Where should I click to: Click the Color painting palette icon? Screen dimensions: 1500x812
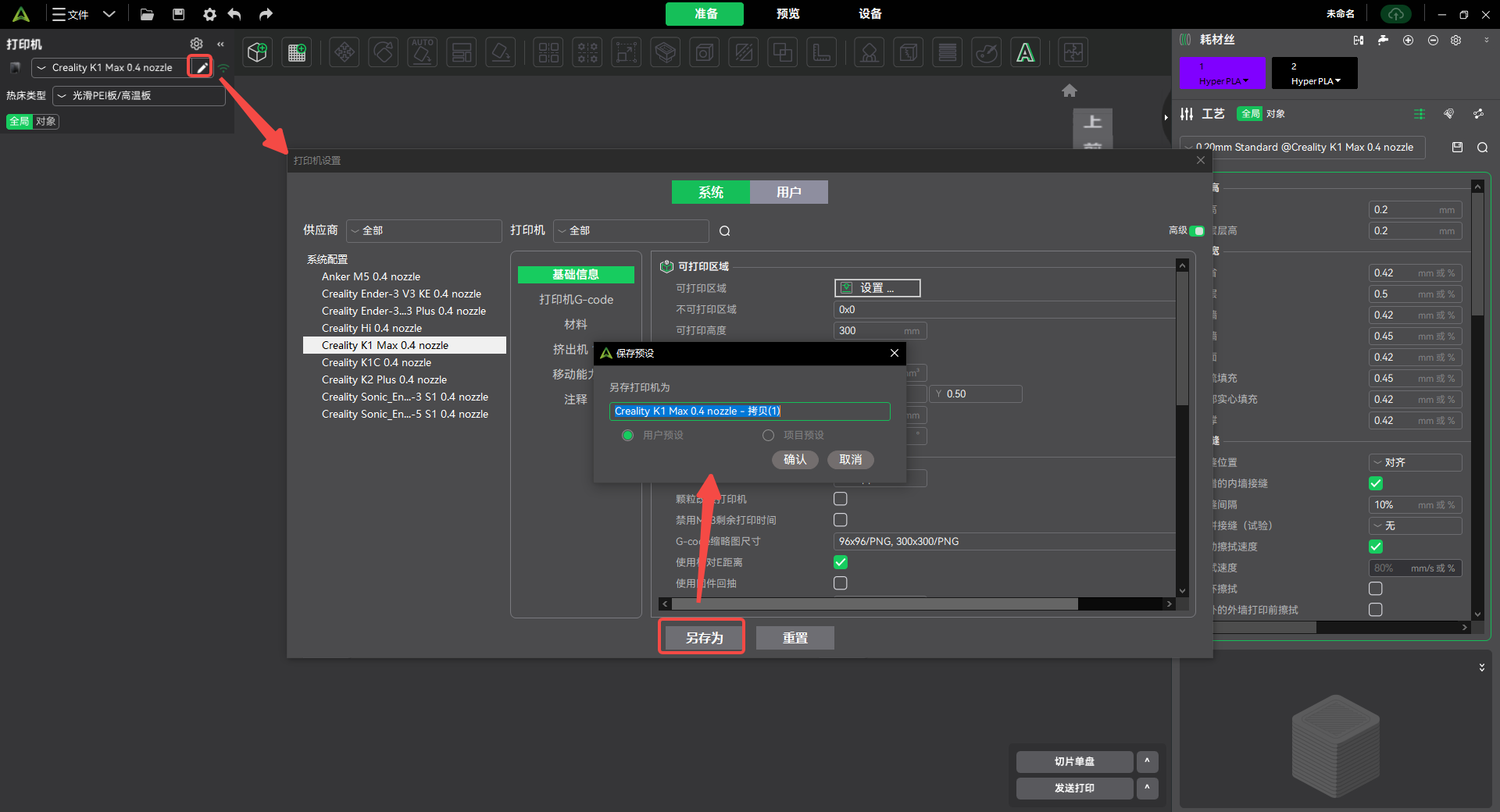click(987, 52)
